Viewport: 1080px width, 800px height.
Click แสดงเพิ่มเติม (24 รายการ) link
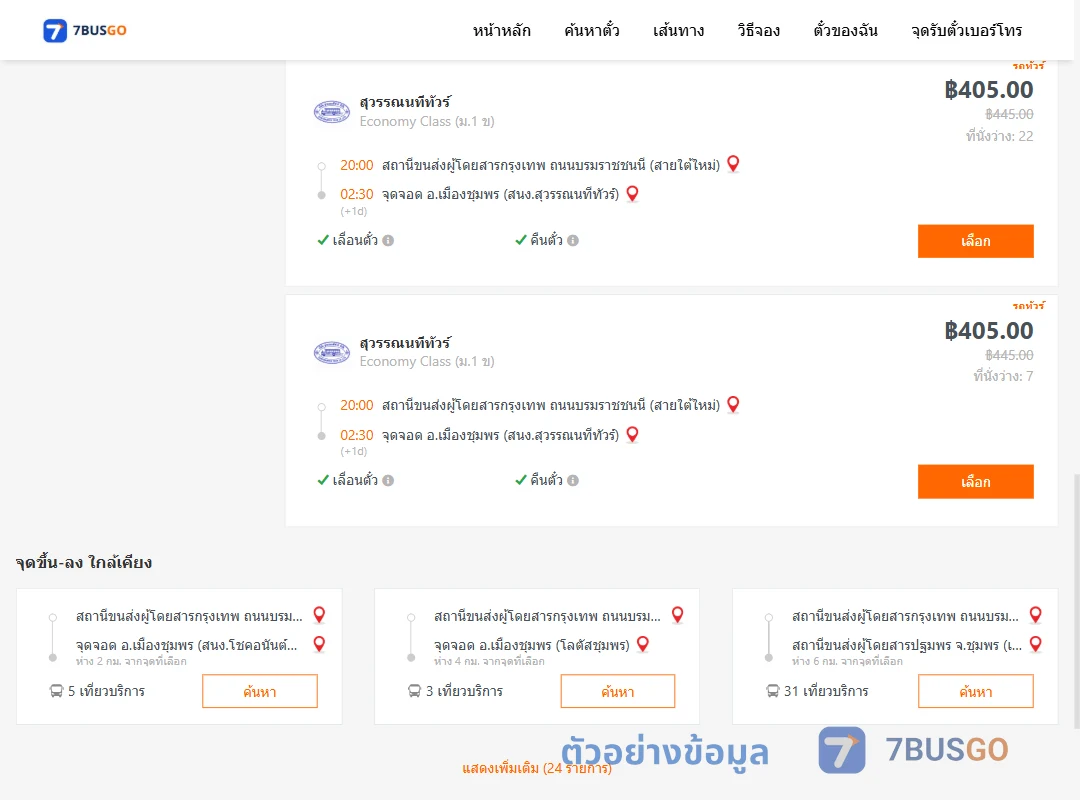pyautogui.click(x=537, y=768)
